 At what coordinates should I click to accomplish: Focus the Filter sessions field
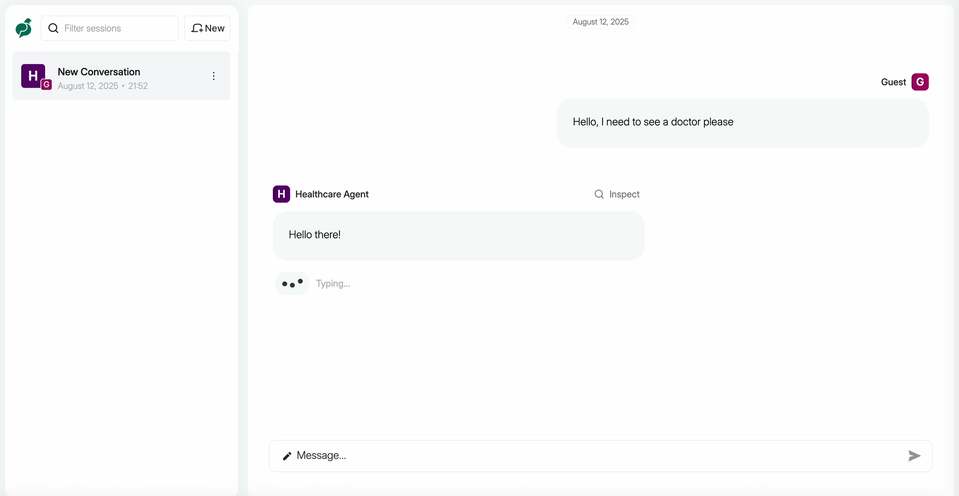[x=117, y=28]
